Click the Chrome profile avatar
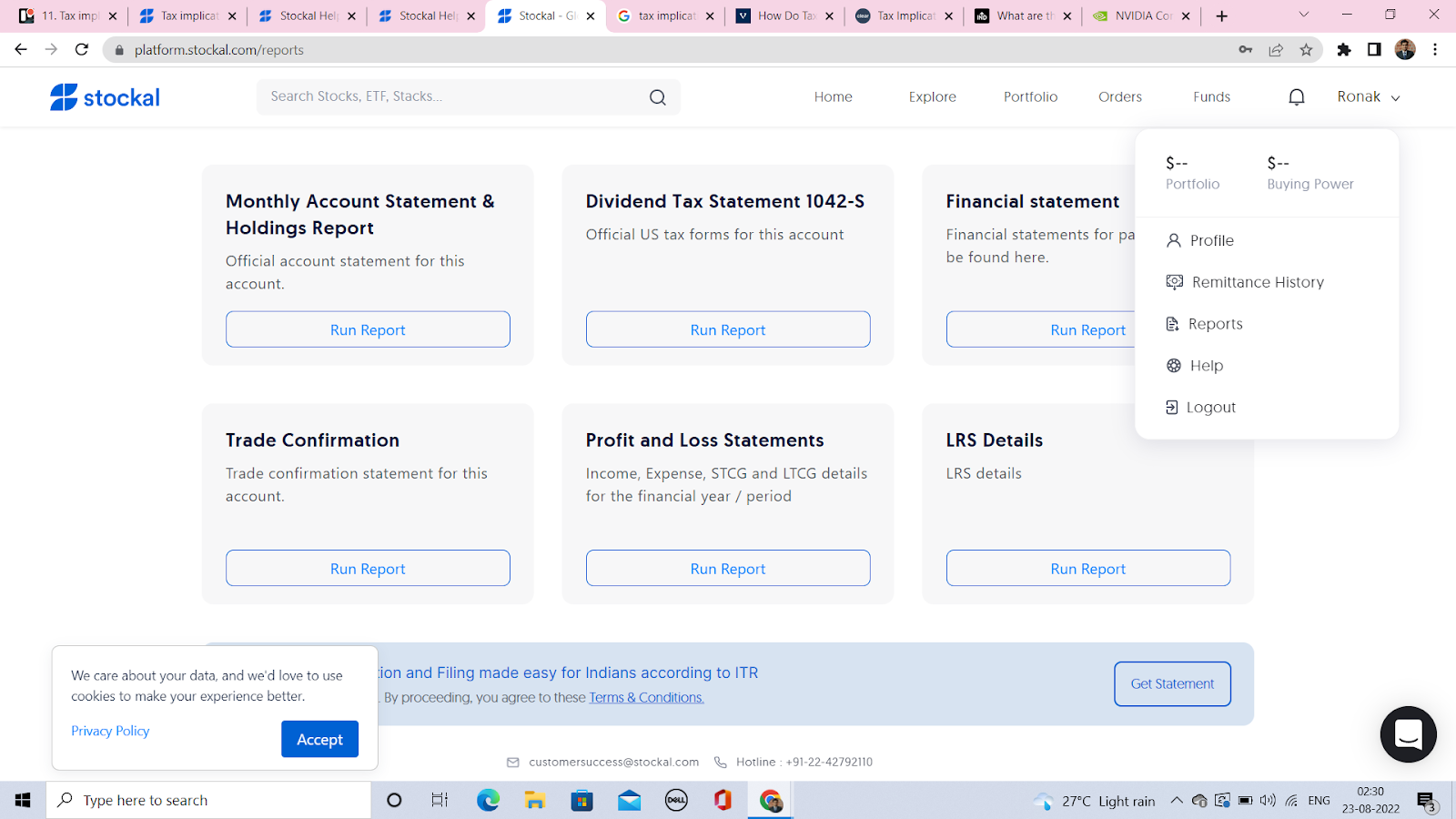The width and height of the screenshot is (1456, 819). click(x=1405, y=49)
